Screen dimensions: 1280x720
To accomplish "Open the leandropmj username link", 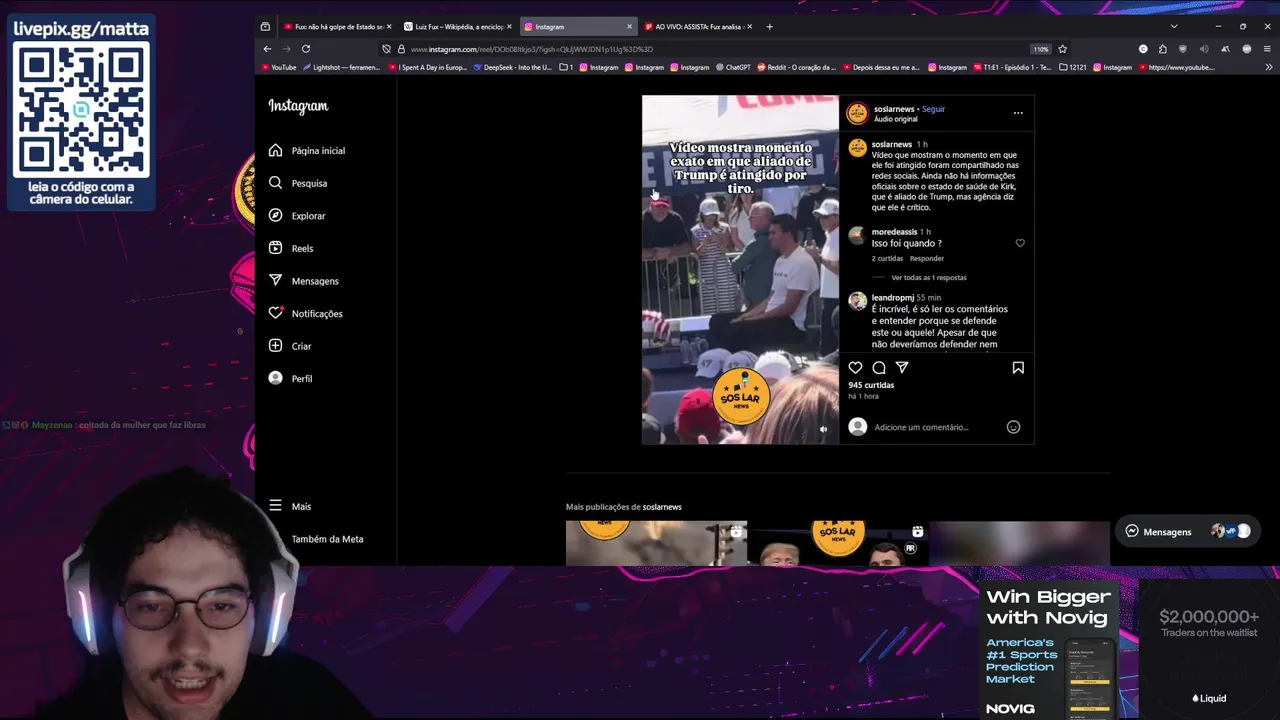I will (893, 298).
